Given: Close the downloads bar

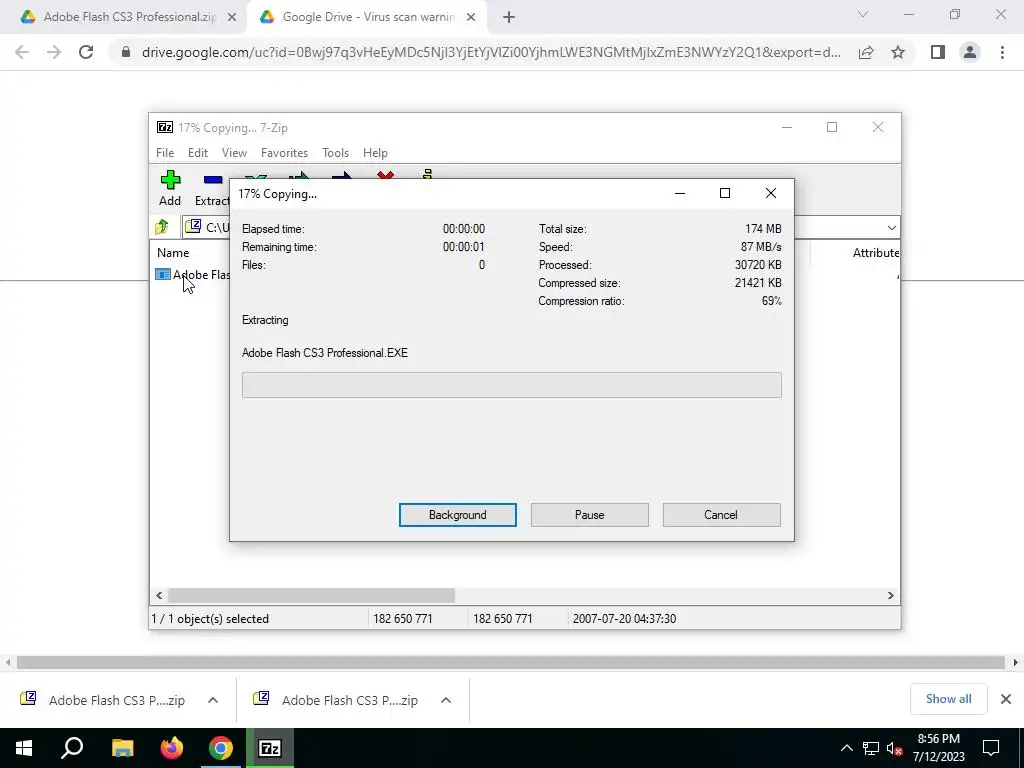Looking at the screenshot, I should 1006,699.
